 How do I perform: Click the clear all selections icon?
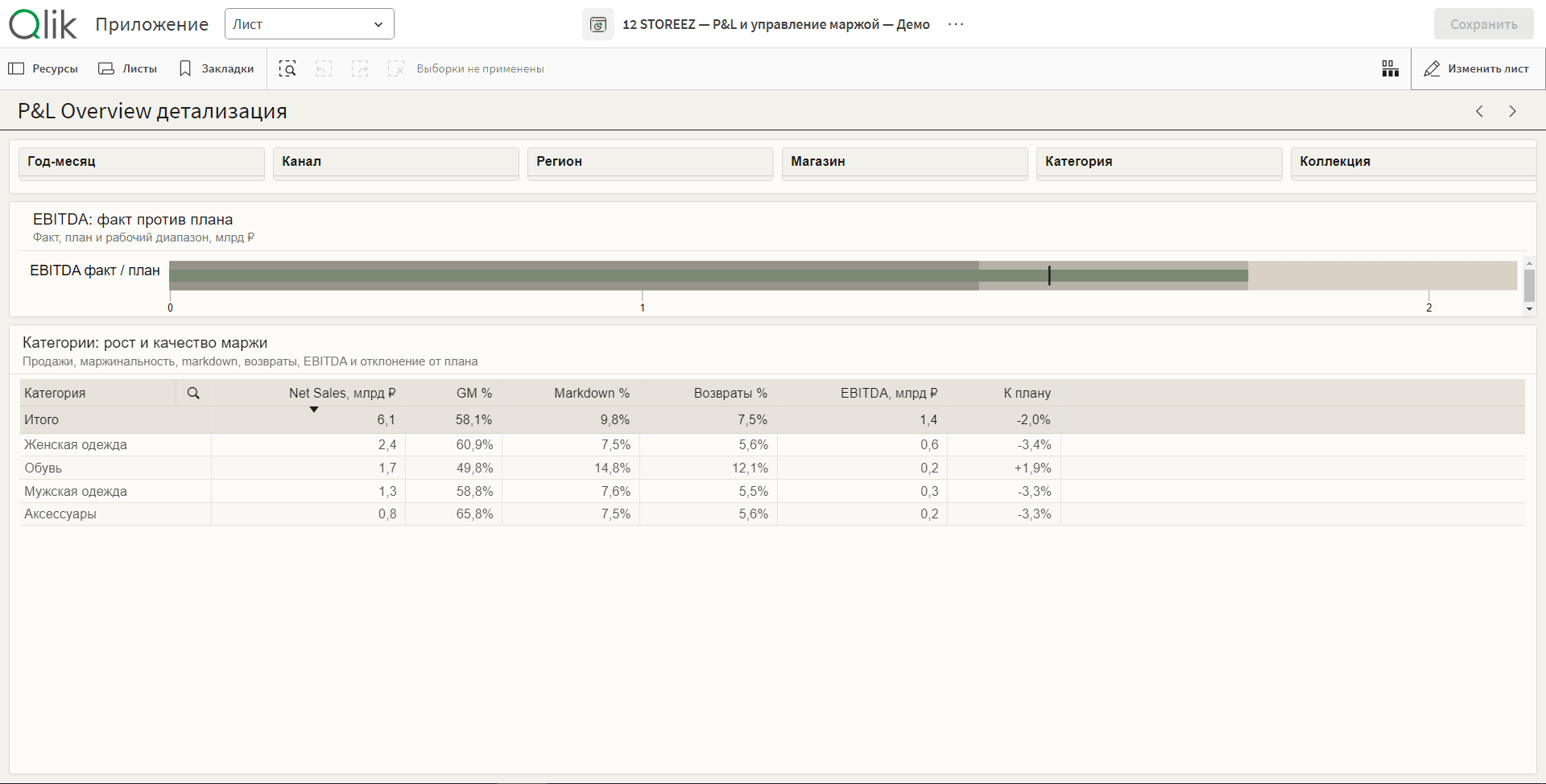point(396,68)
